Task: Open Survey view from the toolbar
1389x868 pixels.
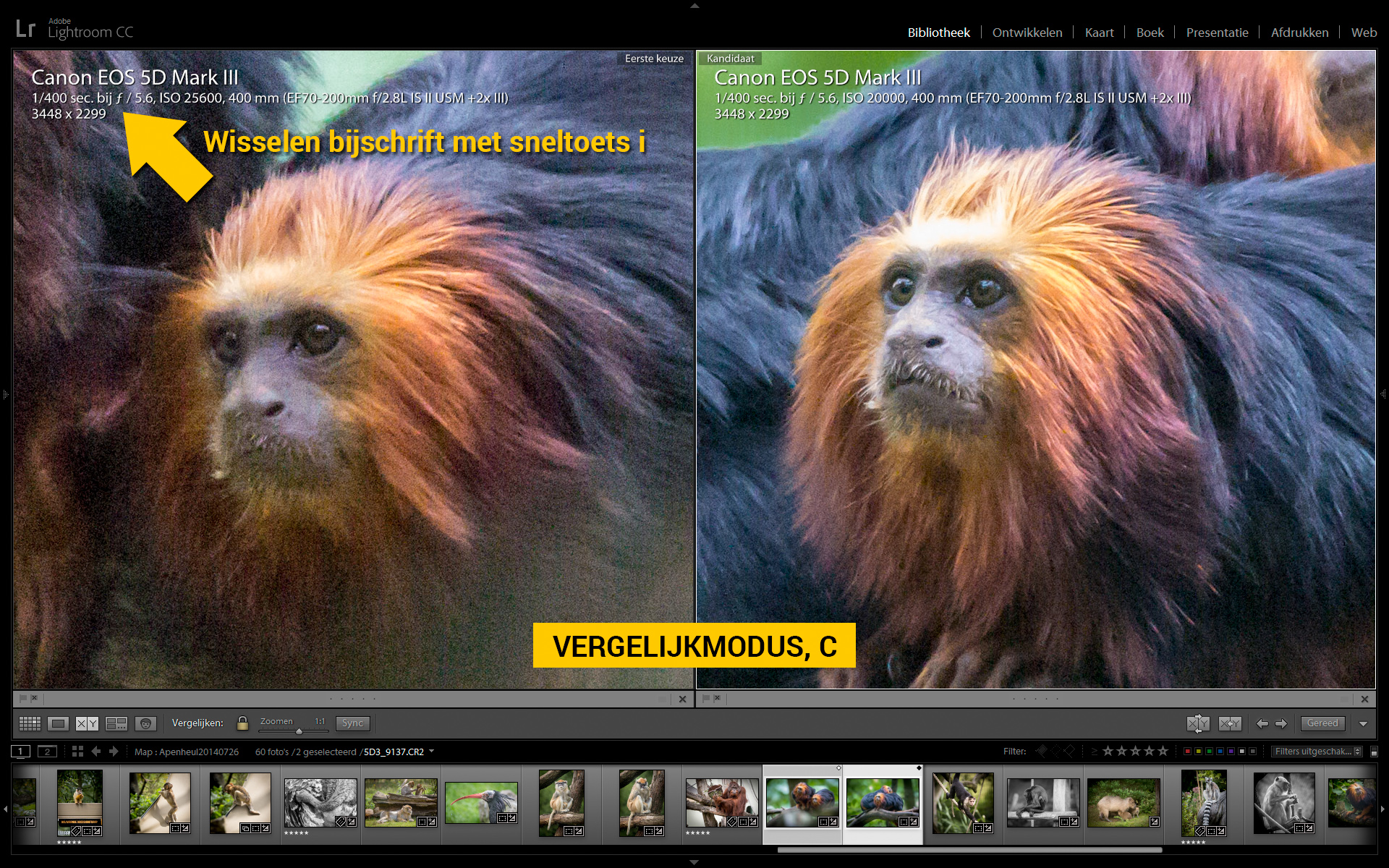Action: click(x=117, y=723)
